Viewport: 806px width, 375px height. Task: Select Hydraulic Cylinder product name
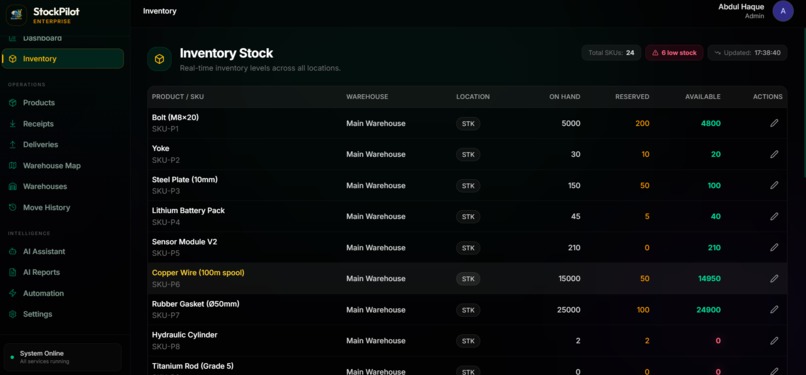pos(185,335)
